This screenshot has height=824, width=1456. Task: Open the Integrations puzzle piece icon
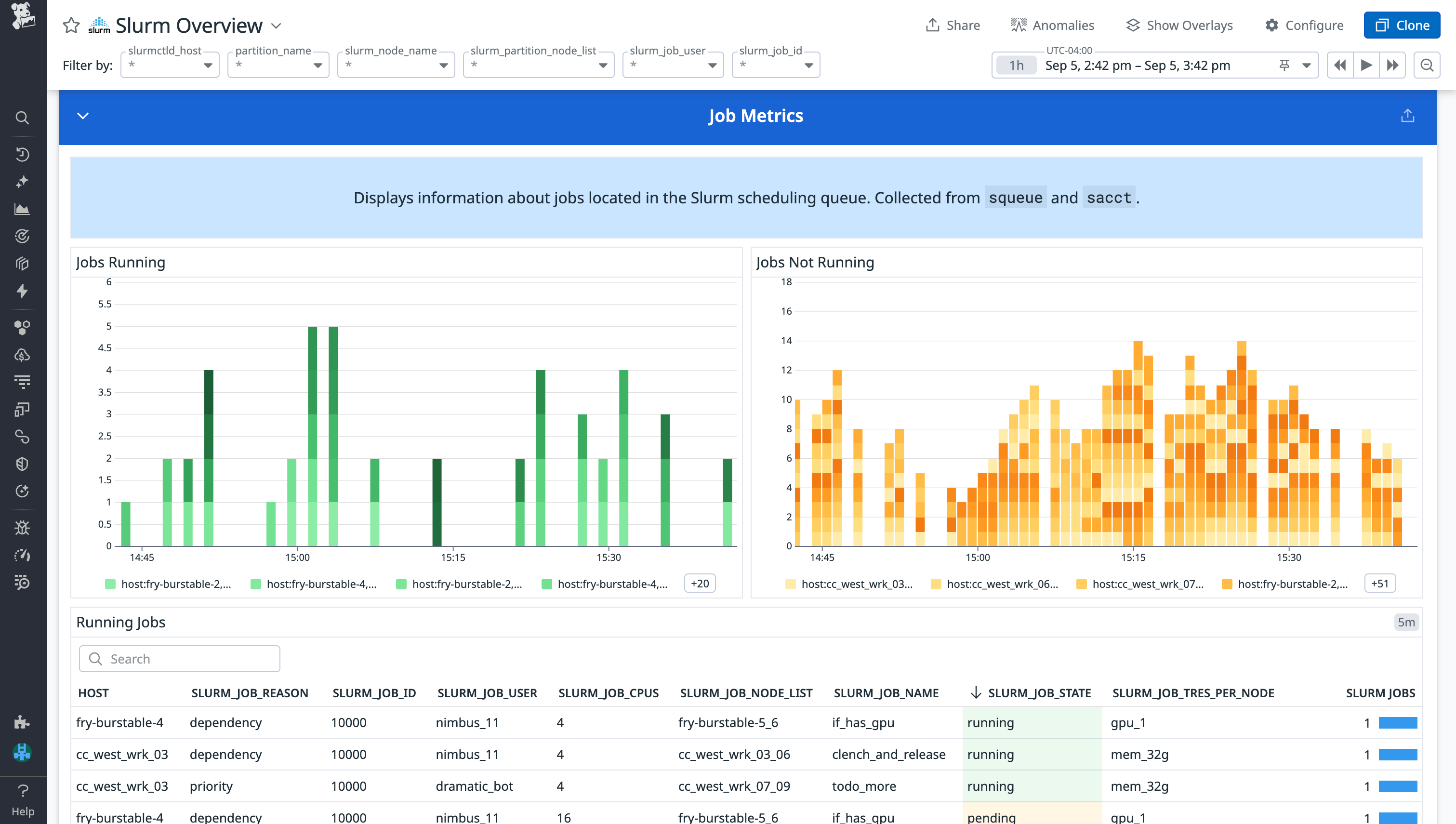click(x=22, y=722)
